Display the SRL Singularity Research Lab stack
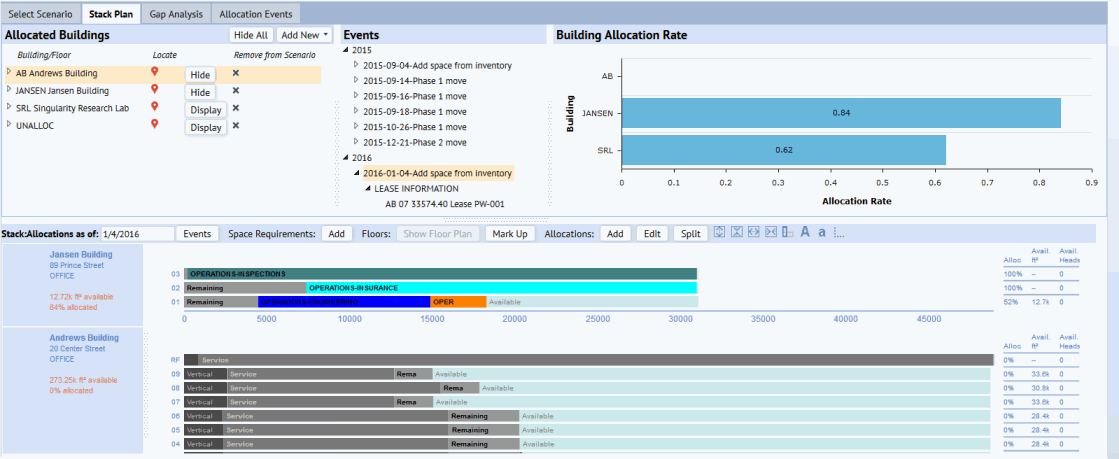Screen dimensions: 1119x459 206,109
